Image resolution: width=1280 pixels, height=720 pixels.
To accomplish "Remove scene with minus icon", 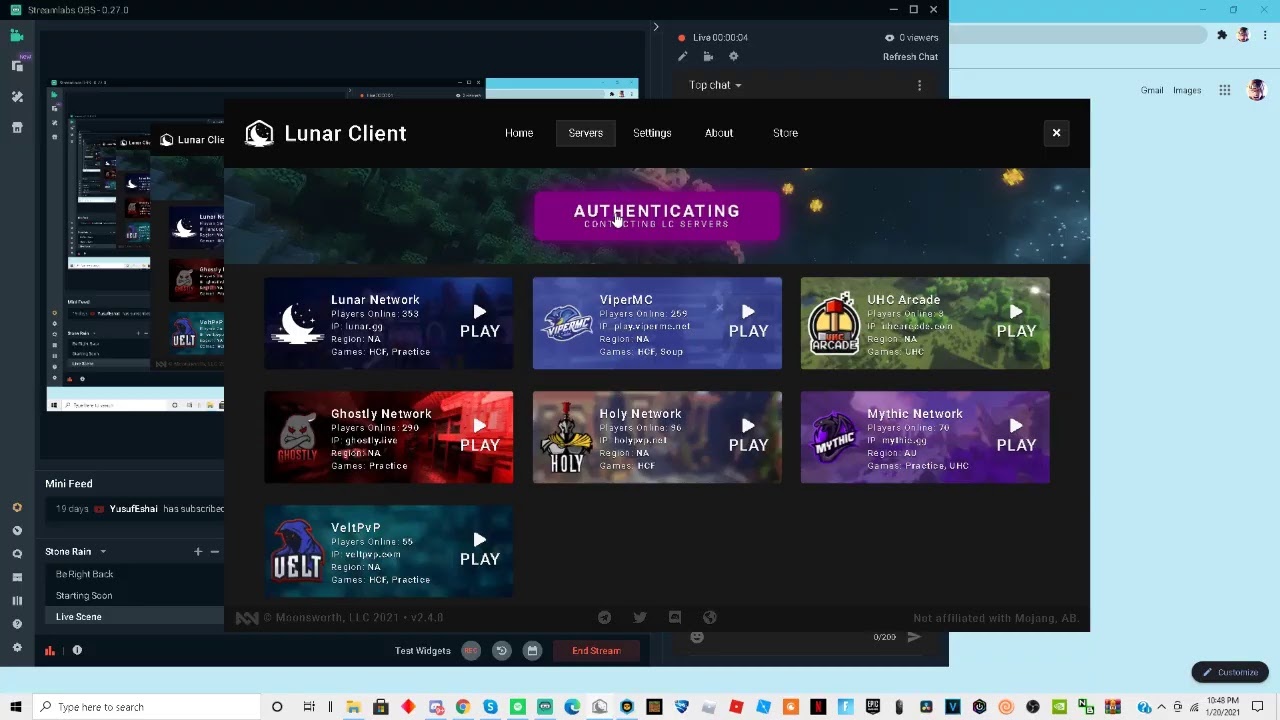I will coord(214,552).
